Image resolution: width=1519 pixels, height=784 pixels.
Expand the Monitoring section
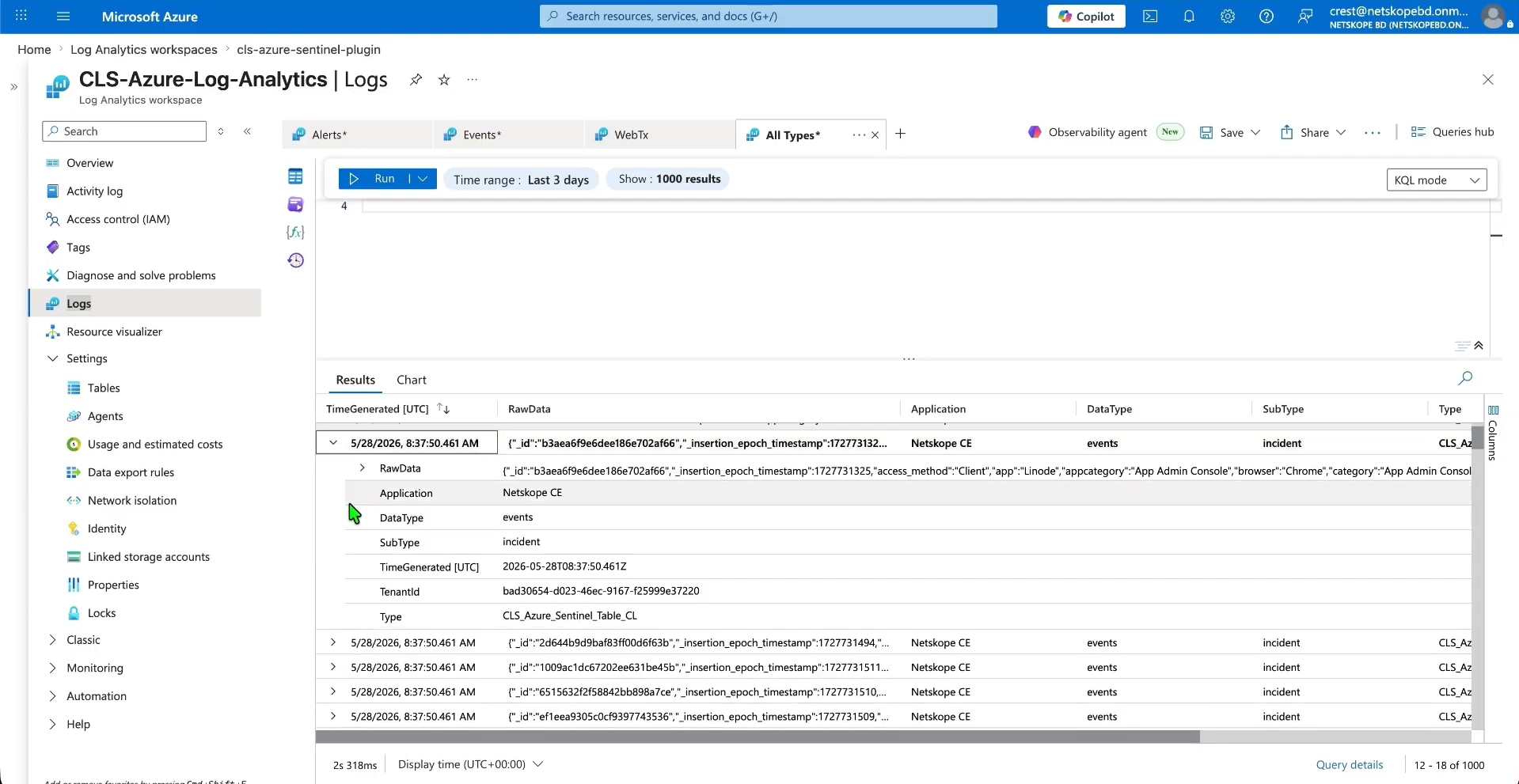click(53, 668)
